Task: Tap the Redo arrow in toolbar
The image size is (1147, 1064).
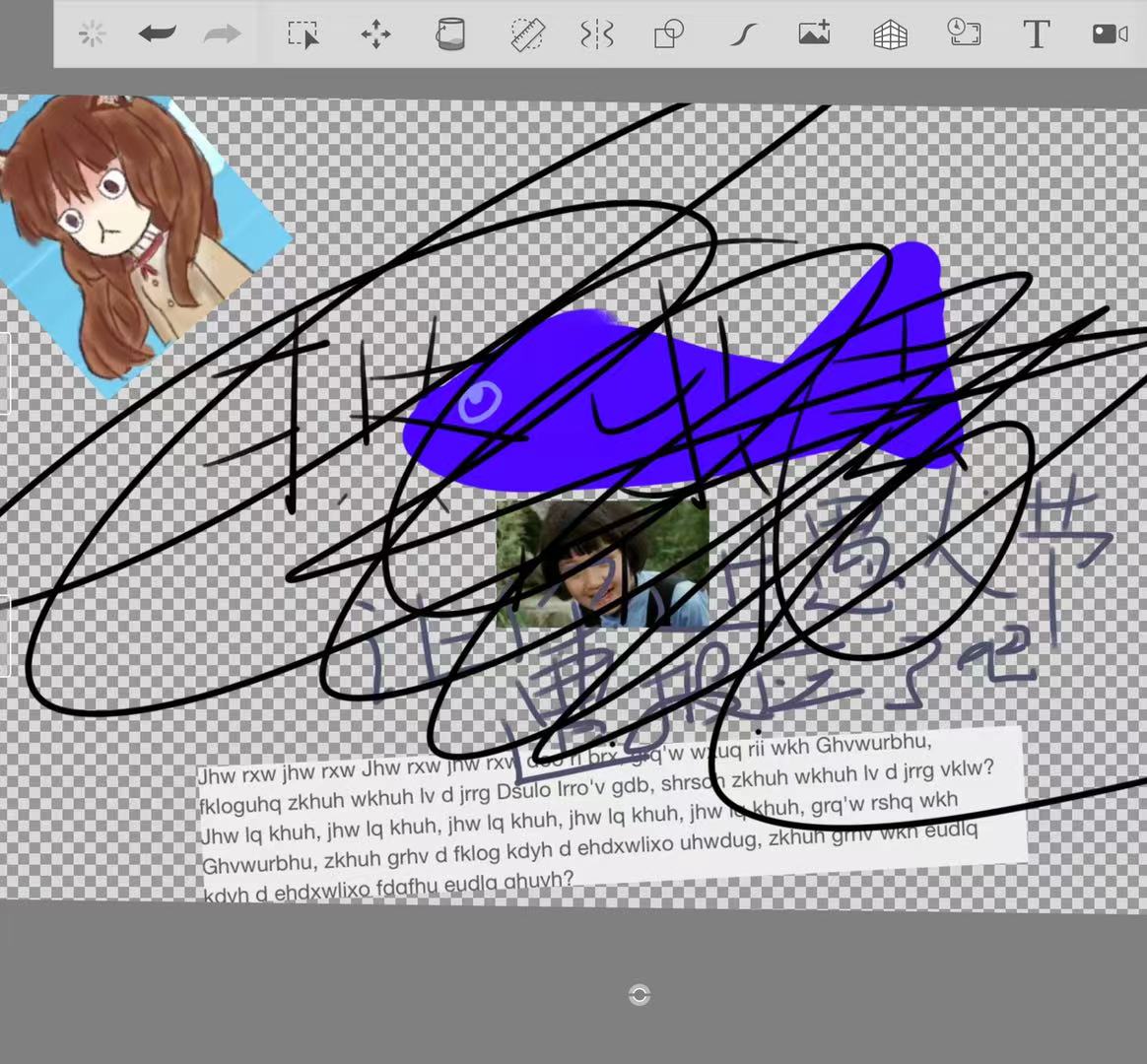Action: tap(223, 33)
